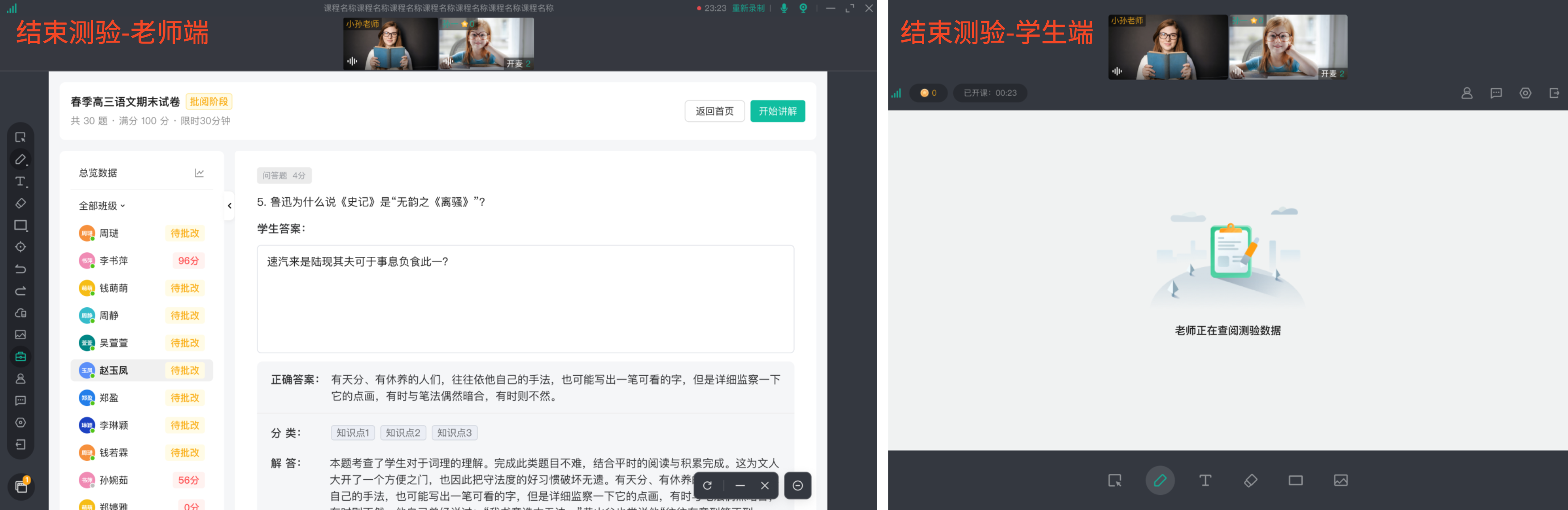Activate eraser in student bottom toolbar
Viewport: 1568px width, 510px height.
(x=1250, y=481)
